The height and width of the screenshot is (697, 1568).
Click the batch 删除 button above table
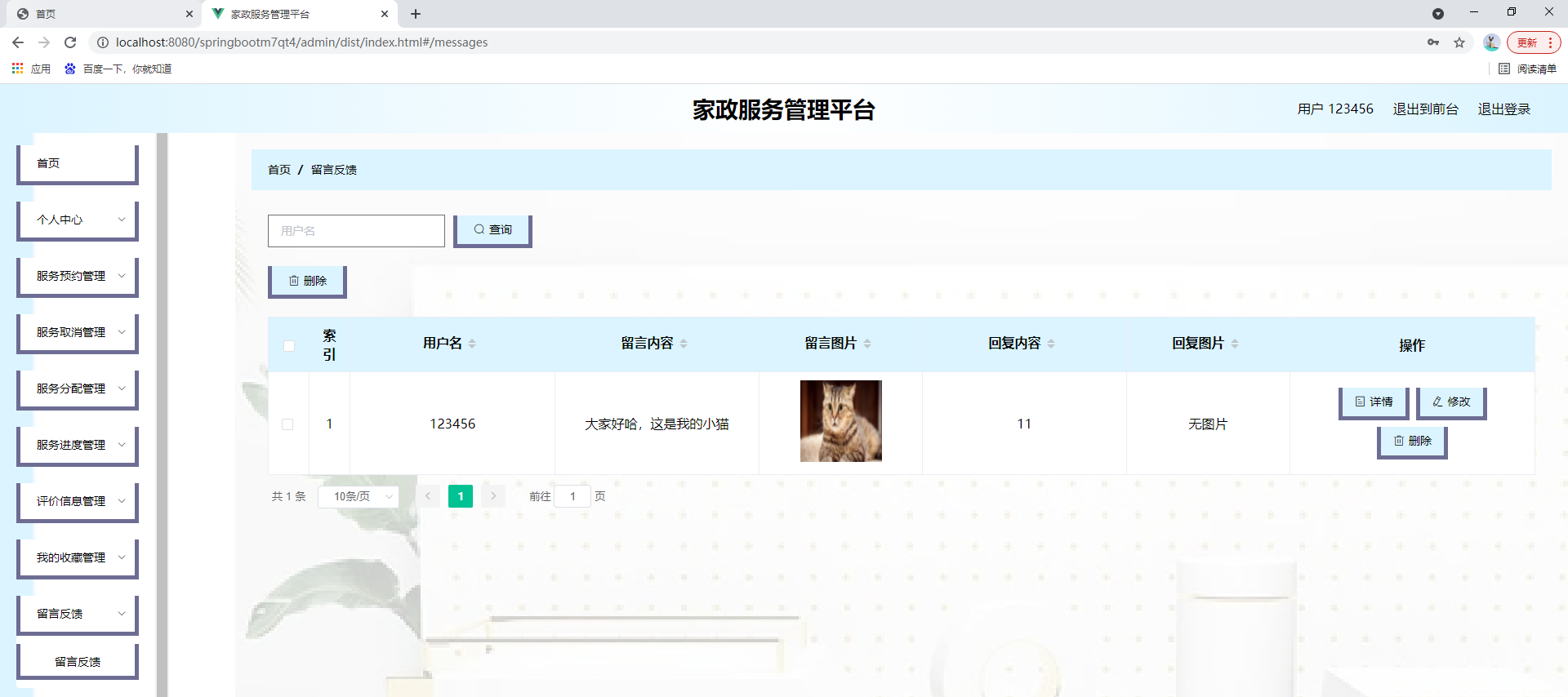(307, 281)
